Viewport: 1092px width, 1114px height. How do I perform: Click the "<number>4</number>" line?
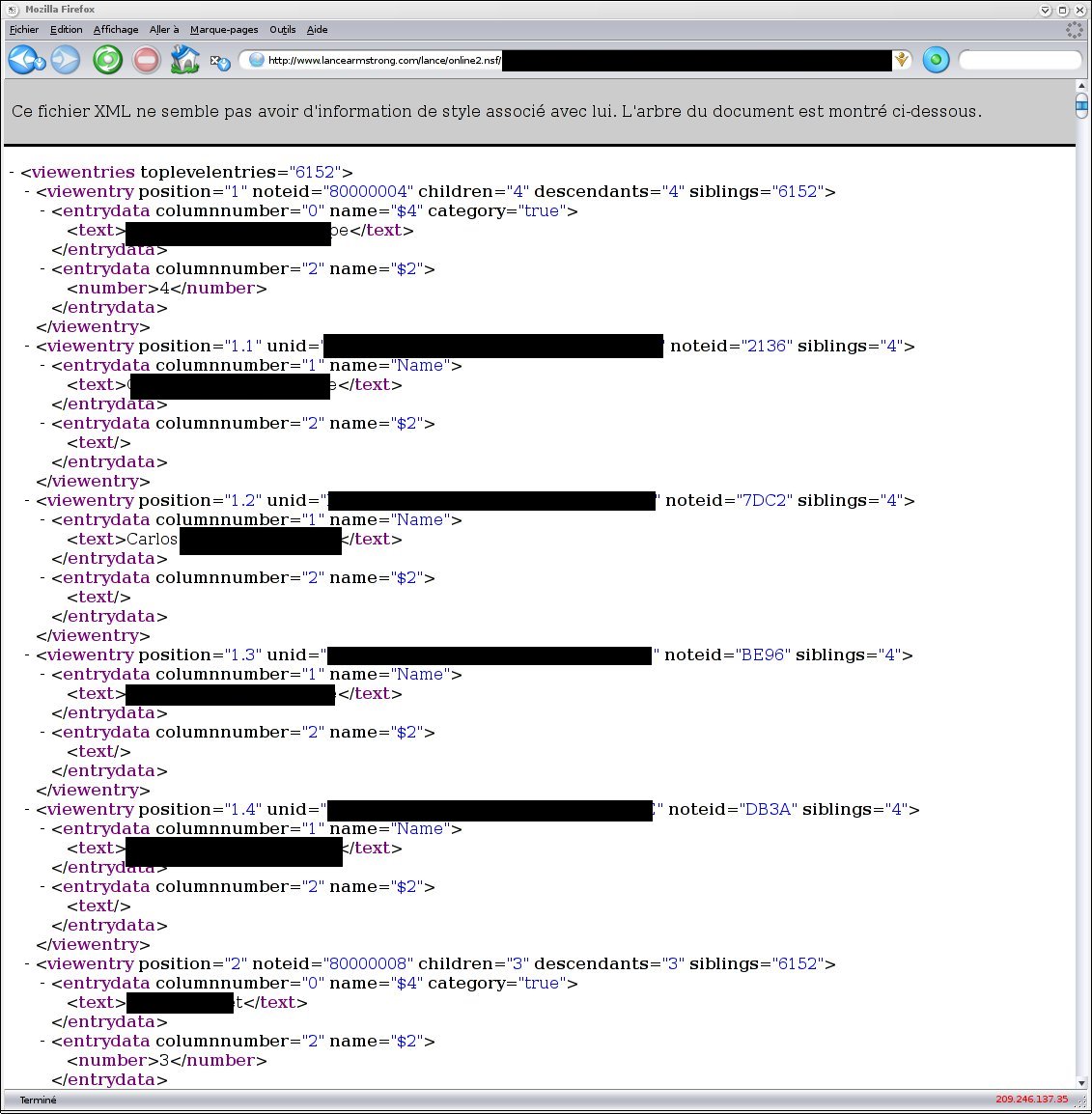[x=167, y=289]
